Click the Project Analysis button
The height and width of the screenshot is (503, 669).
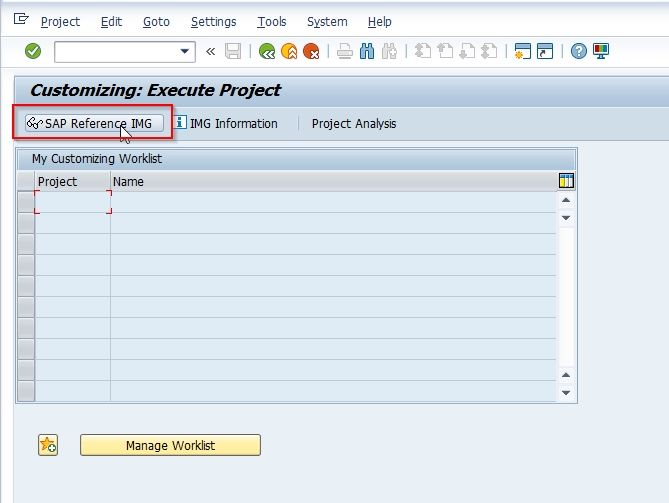(354, 123)
